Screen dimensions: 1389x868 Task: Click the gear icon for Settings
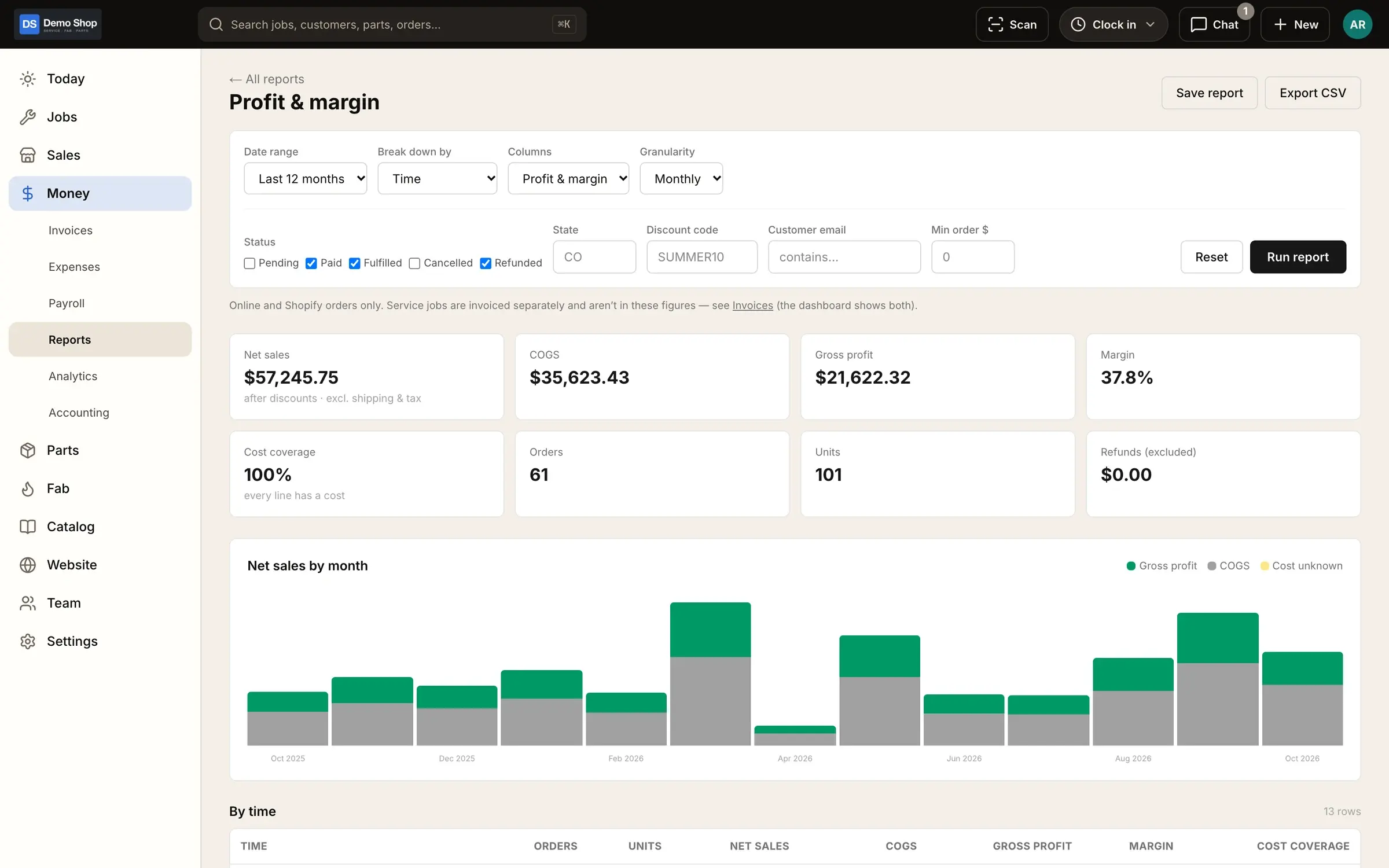click(28, 641)
